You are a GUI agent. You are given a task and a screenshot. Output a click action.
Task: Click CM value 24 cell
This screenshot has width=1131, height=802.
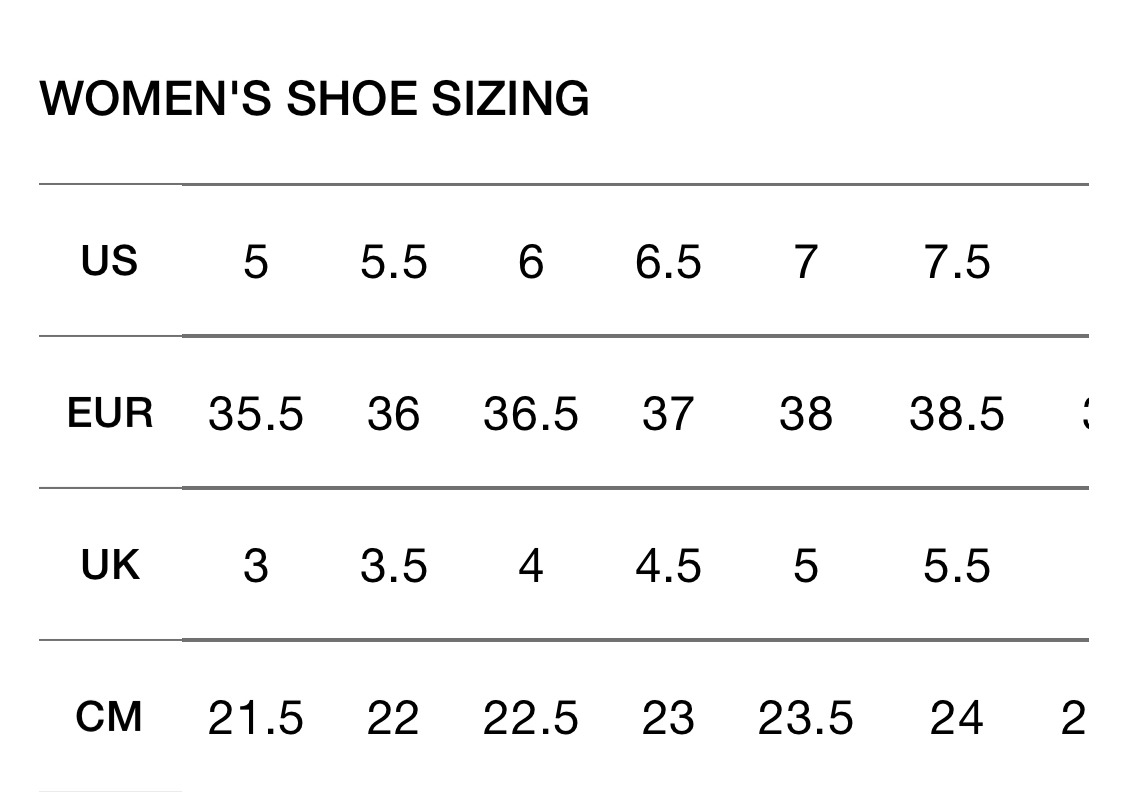tap(957, 718)
